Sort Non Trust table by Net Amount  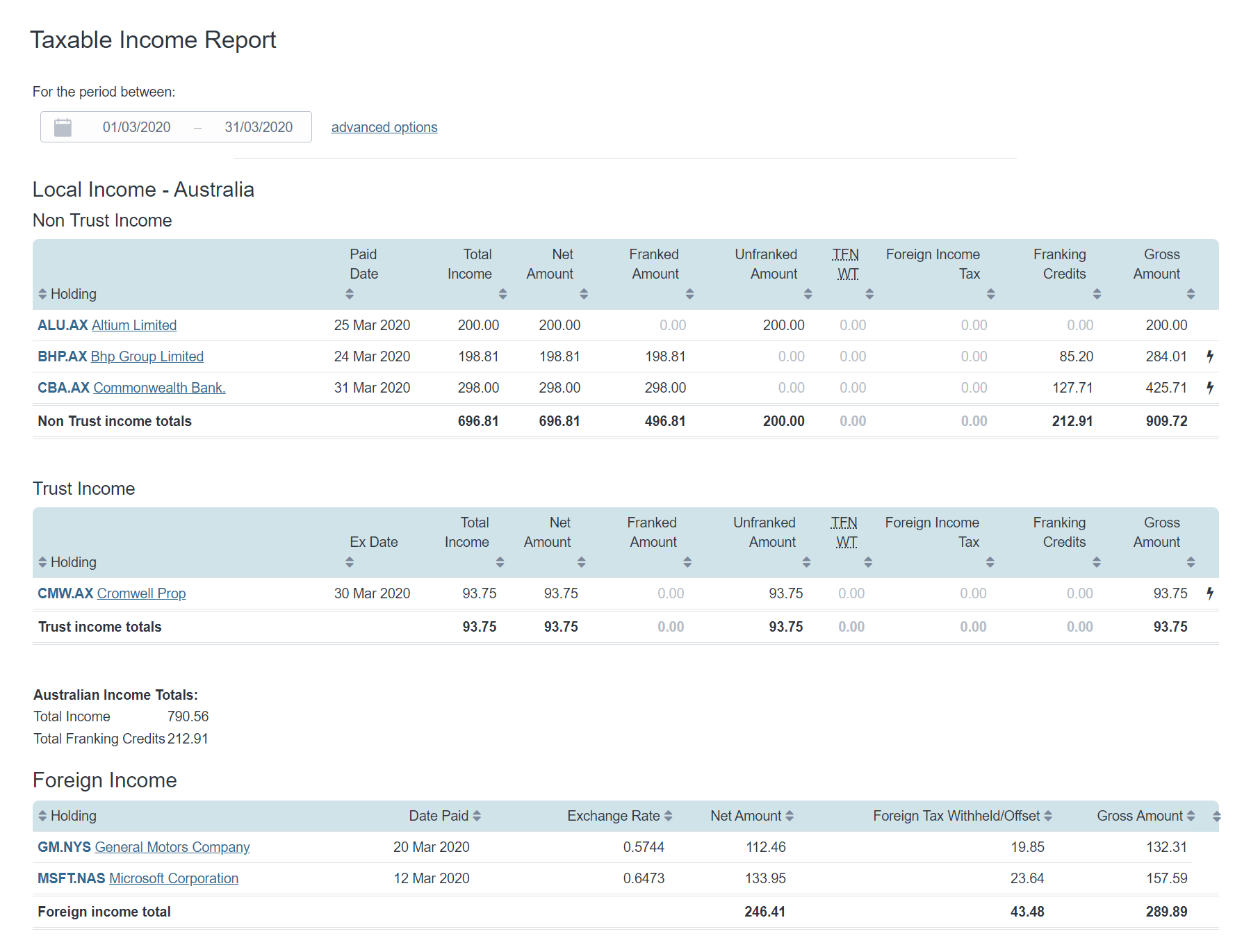pyautogui.click(x=584, y=294)
